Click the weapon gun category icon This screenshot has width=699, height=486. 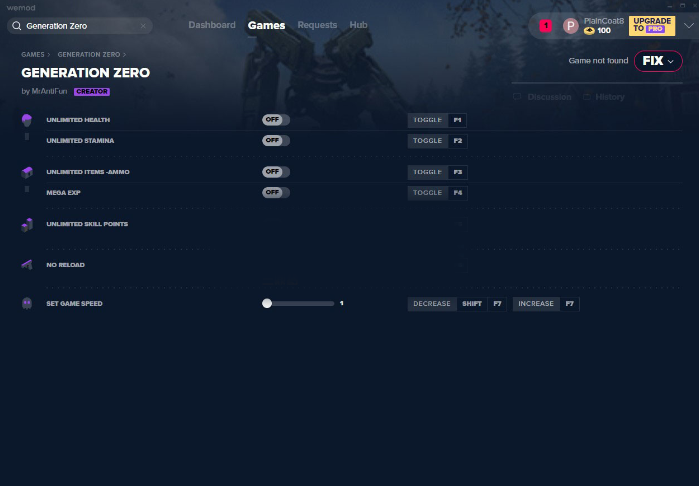(27, 265)
